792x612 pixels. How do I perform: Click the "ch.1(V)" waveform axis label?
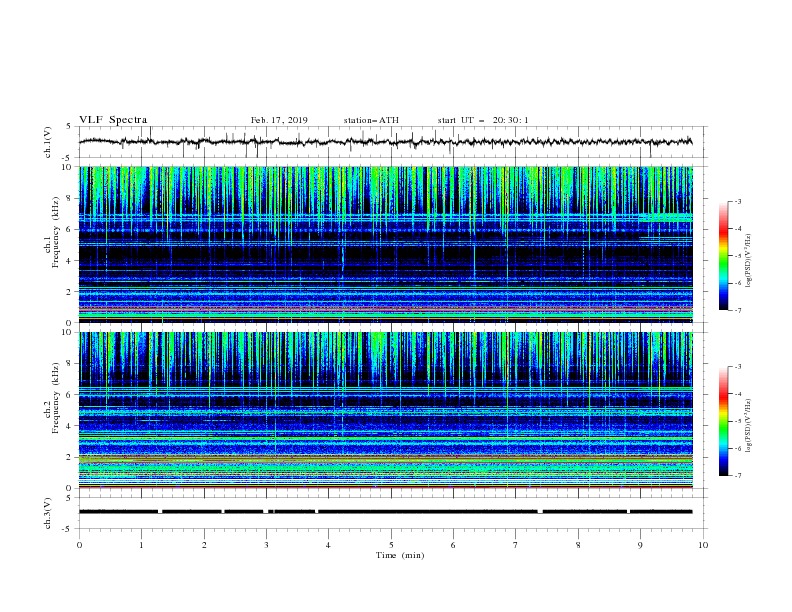[48, 142]
